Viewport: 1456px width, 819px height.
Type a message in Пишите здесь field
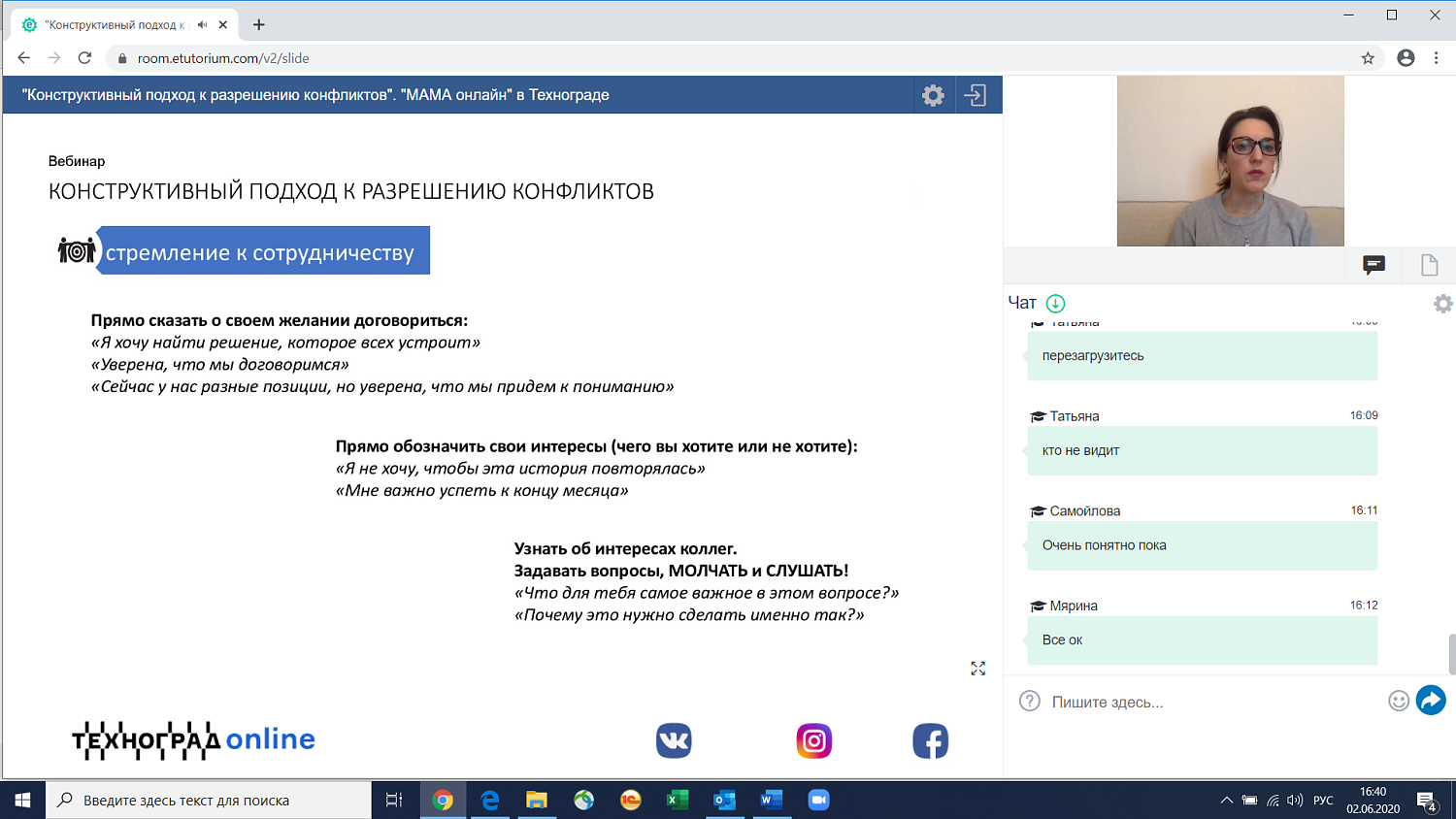pyautogui.click(x=1213, y=702)
